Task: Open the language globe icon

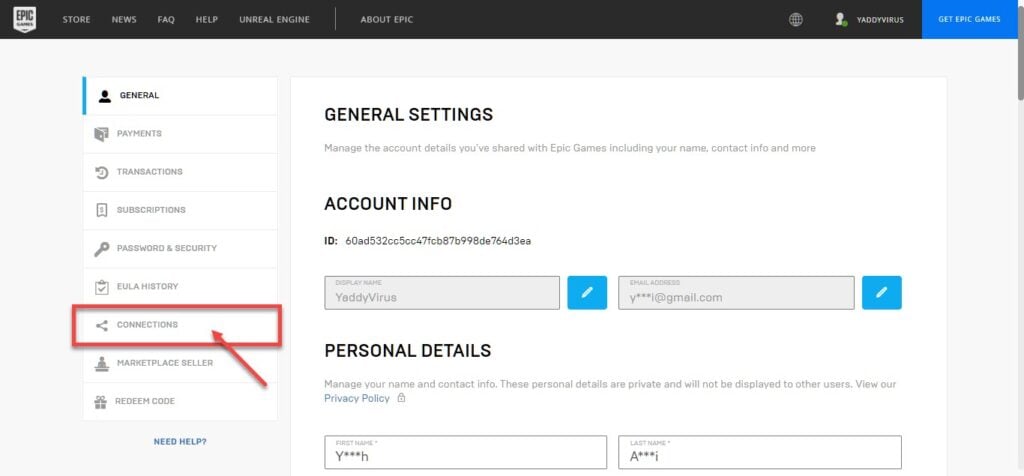Action: point(795,20)
